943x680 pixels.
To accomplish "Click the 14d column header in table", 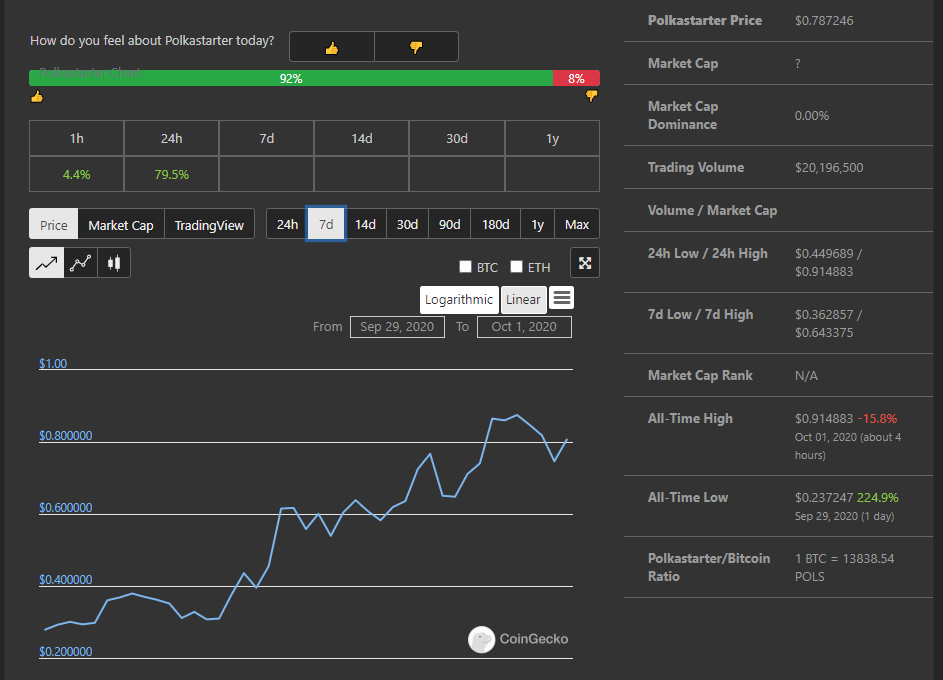I will (361, 138).
